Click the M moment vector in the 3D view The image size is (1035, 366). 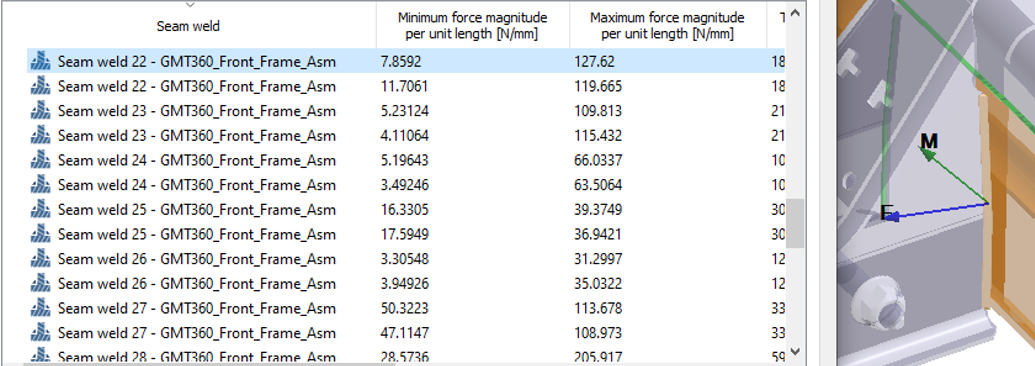[952, 174]
